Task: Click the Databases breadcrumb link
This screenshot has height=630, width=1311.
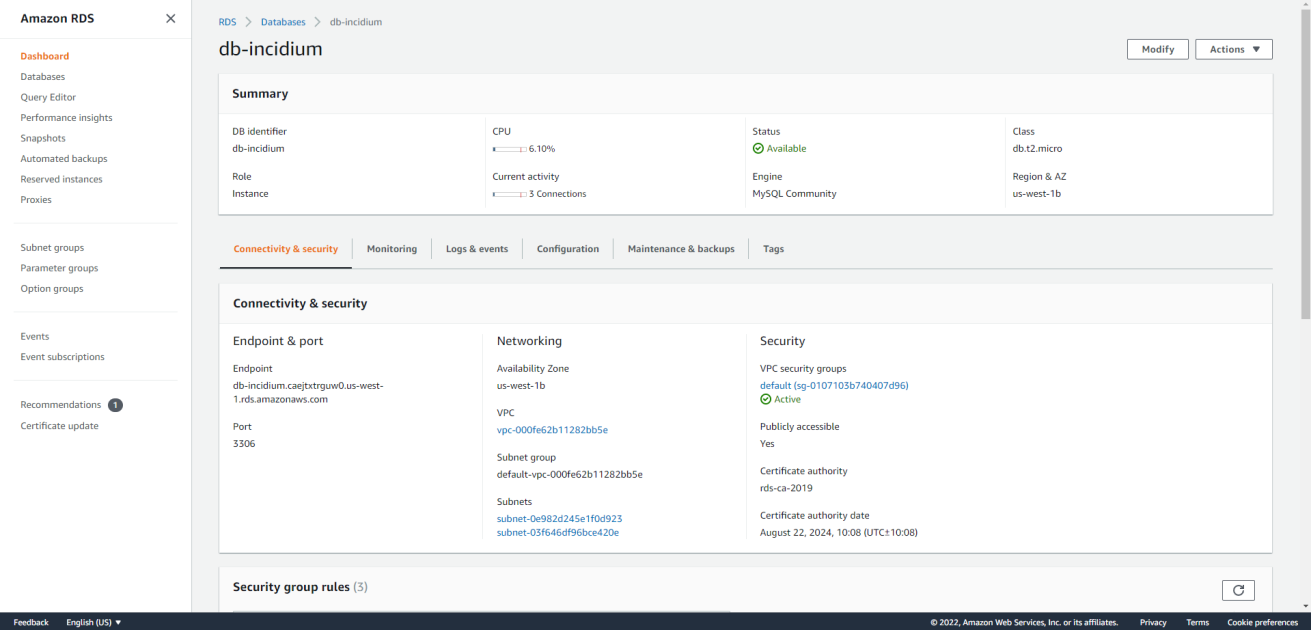Action: pos(283,22)
